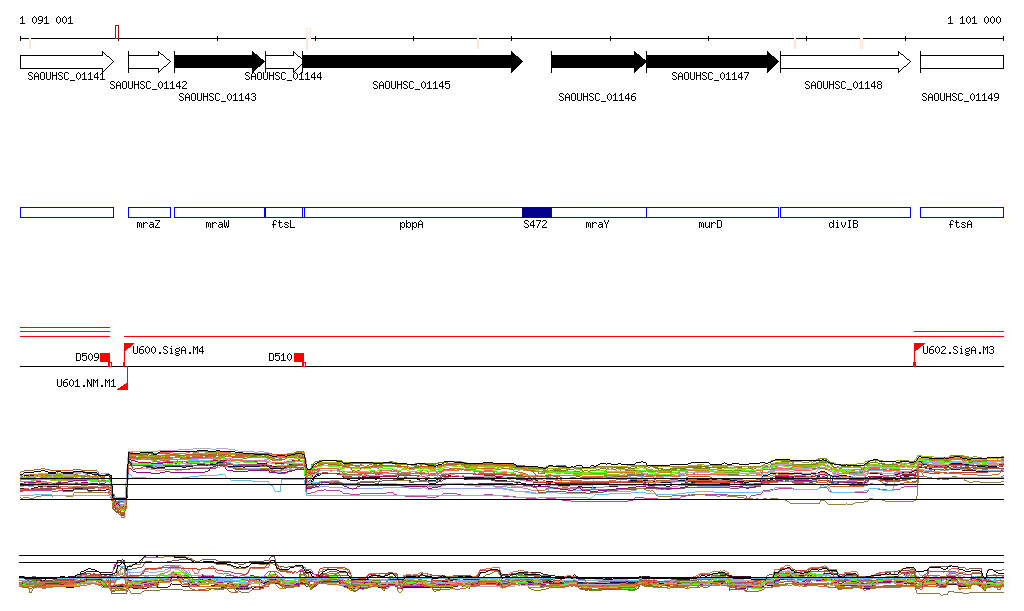Select the SAOUHSC_01143 black gene arrow
Screen dimensions: 1024x611
coord(219,62)
